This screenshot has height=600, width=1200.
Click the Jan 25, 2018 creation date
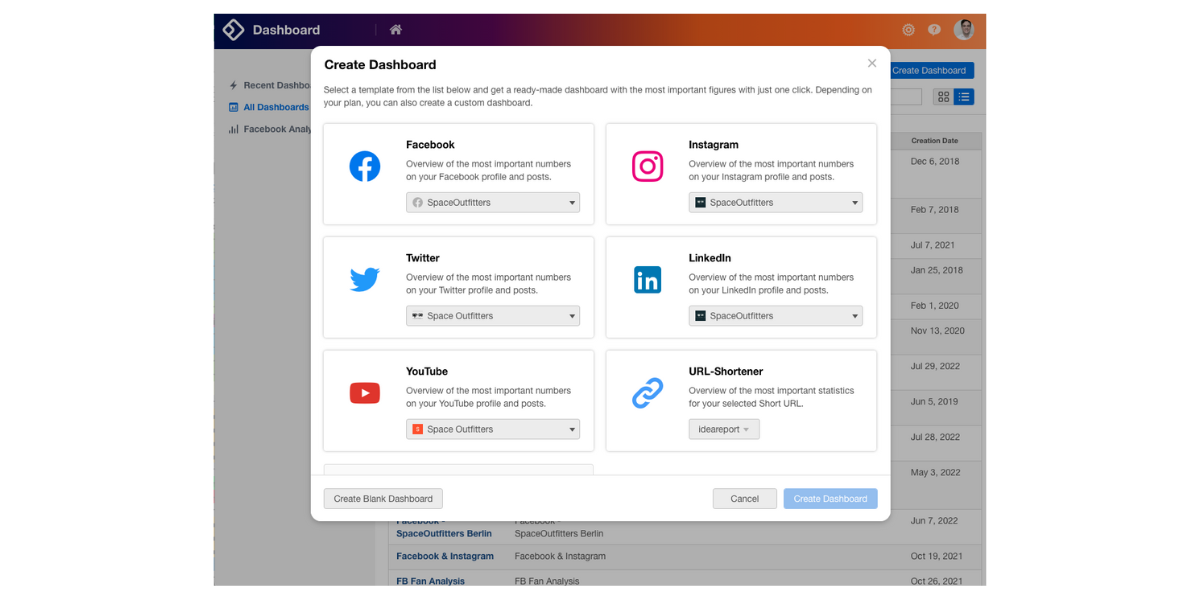936,270
